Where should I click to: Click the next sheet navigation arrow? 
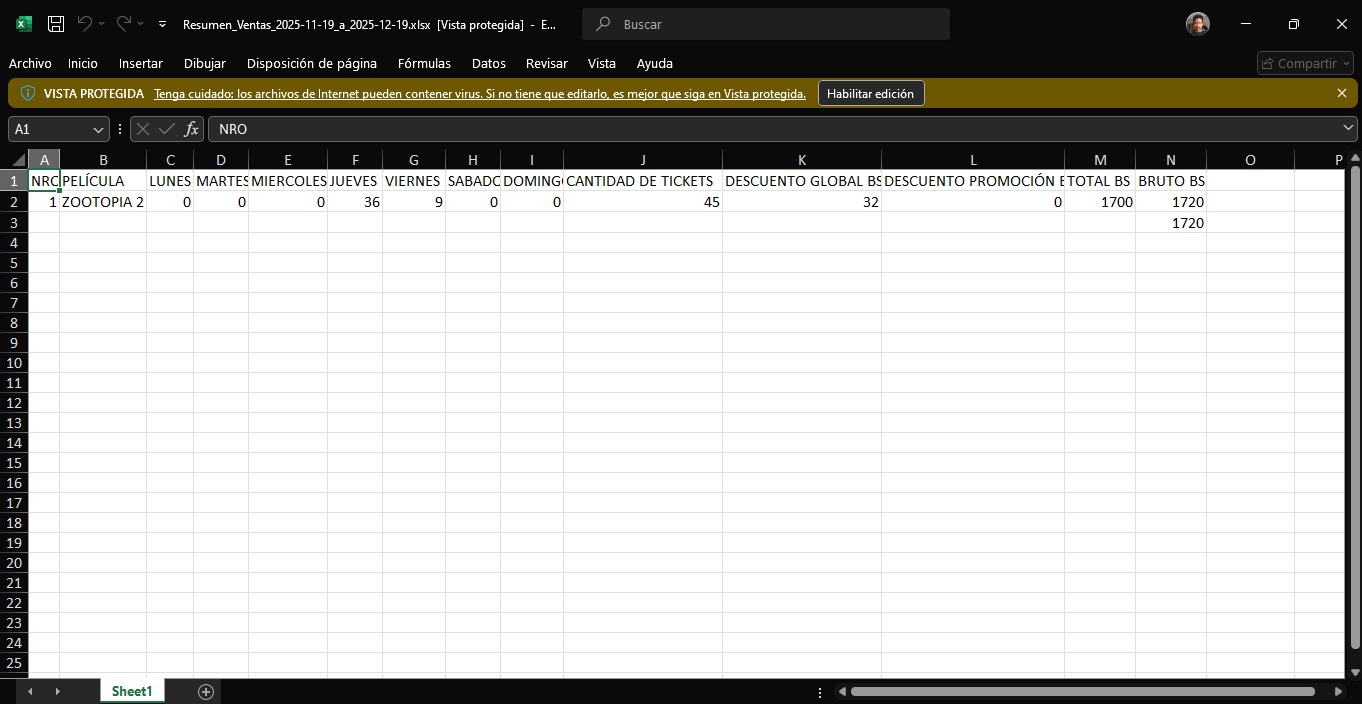(x=58, y=691)
